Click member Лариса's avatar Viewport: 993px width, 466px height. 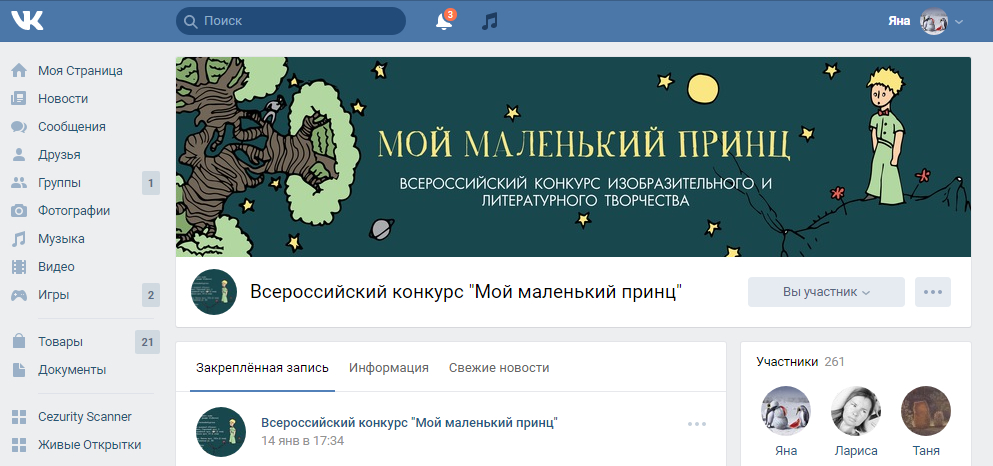point(856,411)
